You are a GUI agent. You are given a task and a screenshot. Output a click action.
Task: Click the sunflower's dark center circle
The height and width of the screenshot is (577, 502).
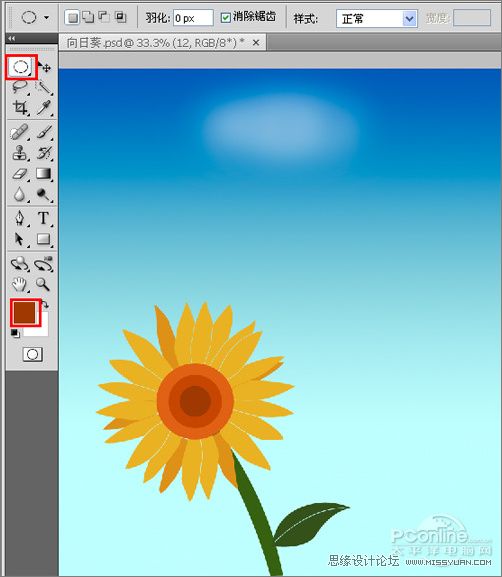pyautogui.click(x=195, y=401)
